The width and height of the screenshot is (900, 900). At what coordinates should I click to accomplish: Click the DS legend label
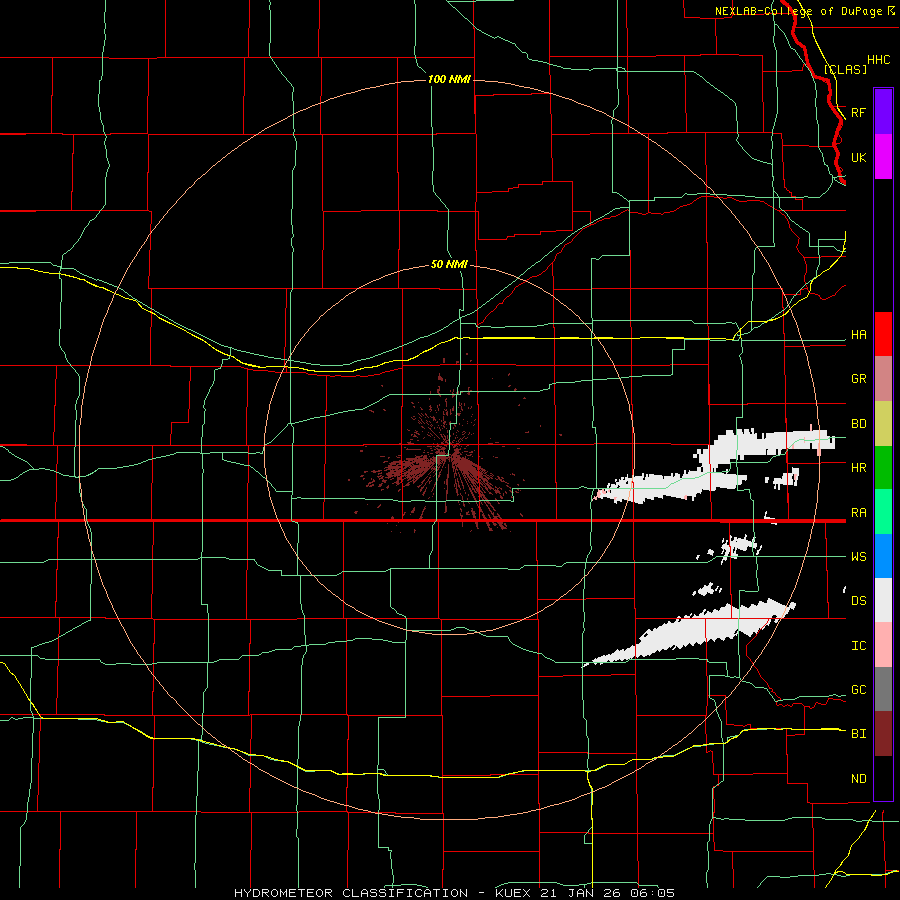point(859,601)
